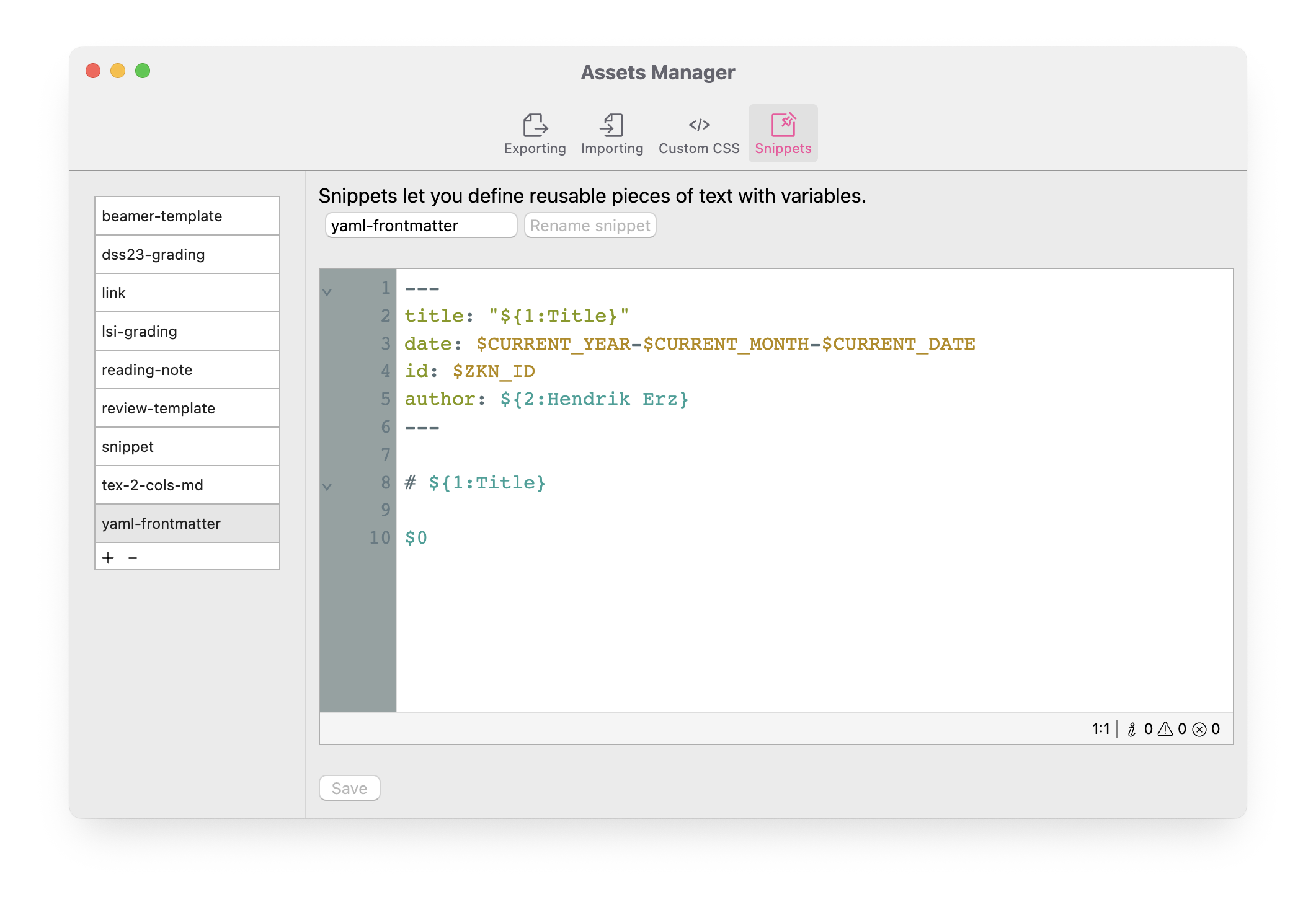Click the warning triangle icon in statusbar
The image size is (1316, 910).
[1165, 730]
